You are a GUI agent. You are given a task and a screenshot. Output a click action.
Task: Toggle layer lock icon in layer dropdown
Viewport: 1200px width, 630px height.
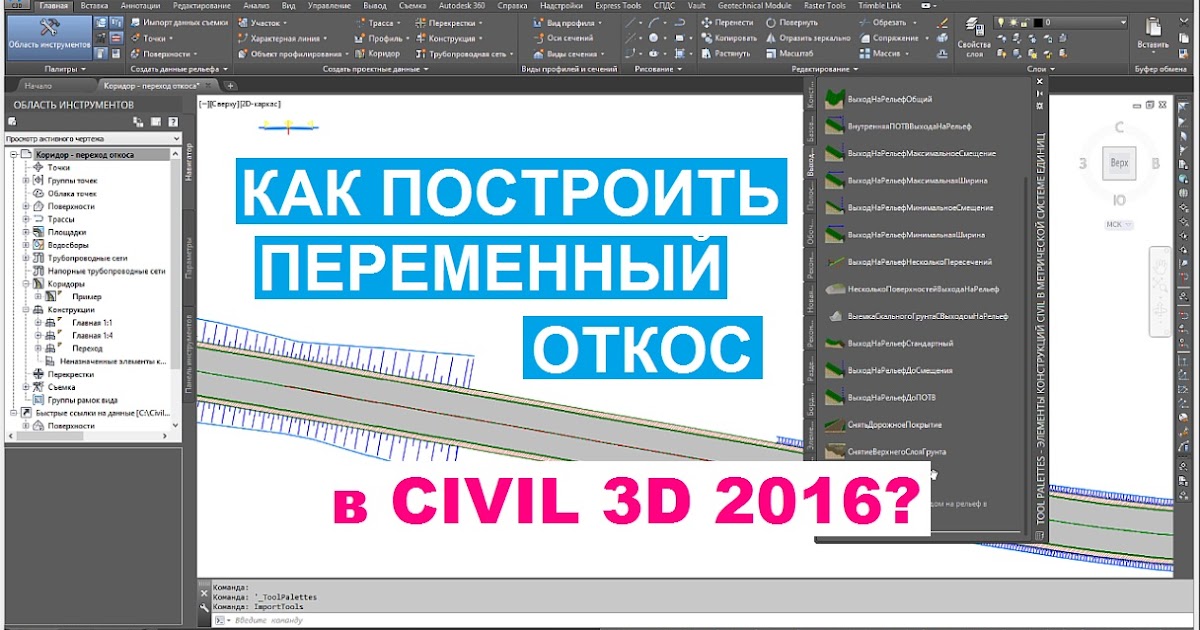point(1023,21)
